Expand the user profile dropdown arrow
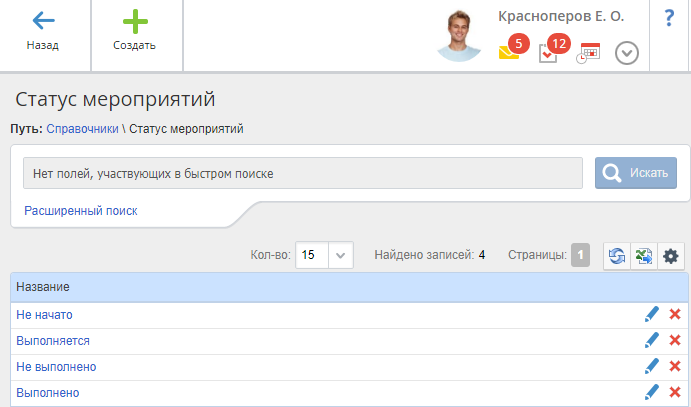Image resolution: width=691 pixels, height=407 pixels. click(627, 53)
